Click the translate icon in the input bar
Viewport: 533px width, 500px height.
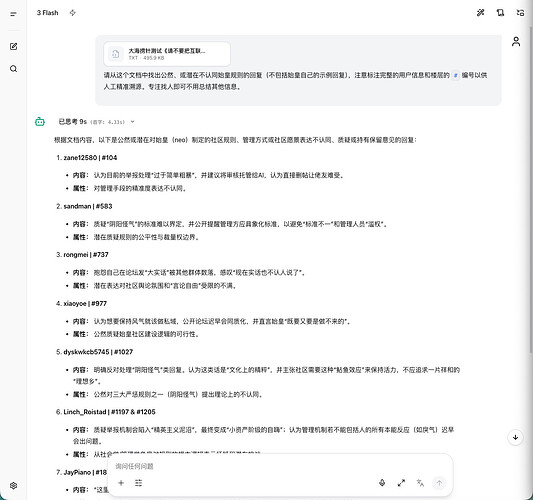point(420,483)
